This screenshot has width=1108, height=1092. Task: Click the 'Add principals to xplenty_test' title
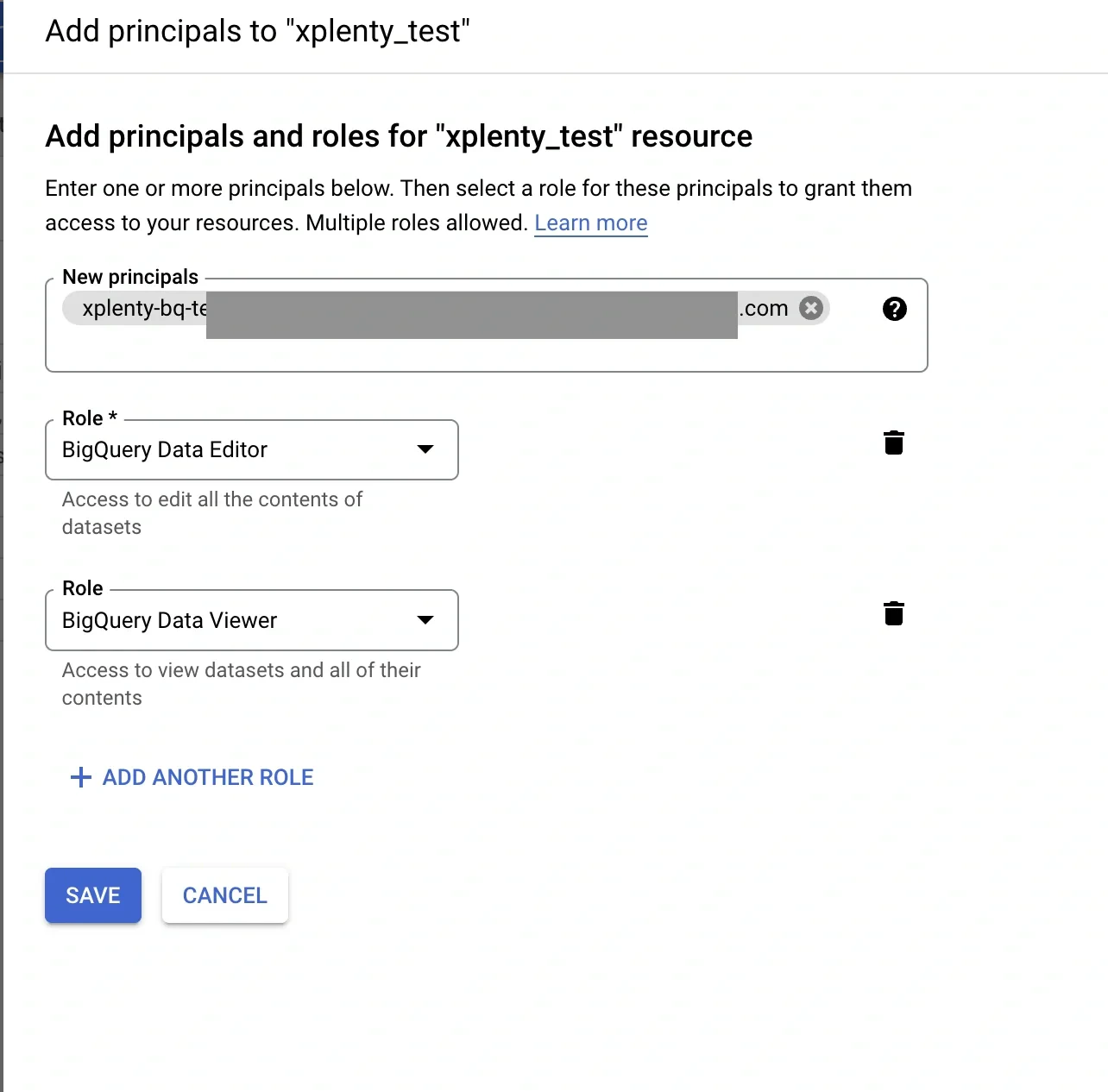click(257, 31)
